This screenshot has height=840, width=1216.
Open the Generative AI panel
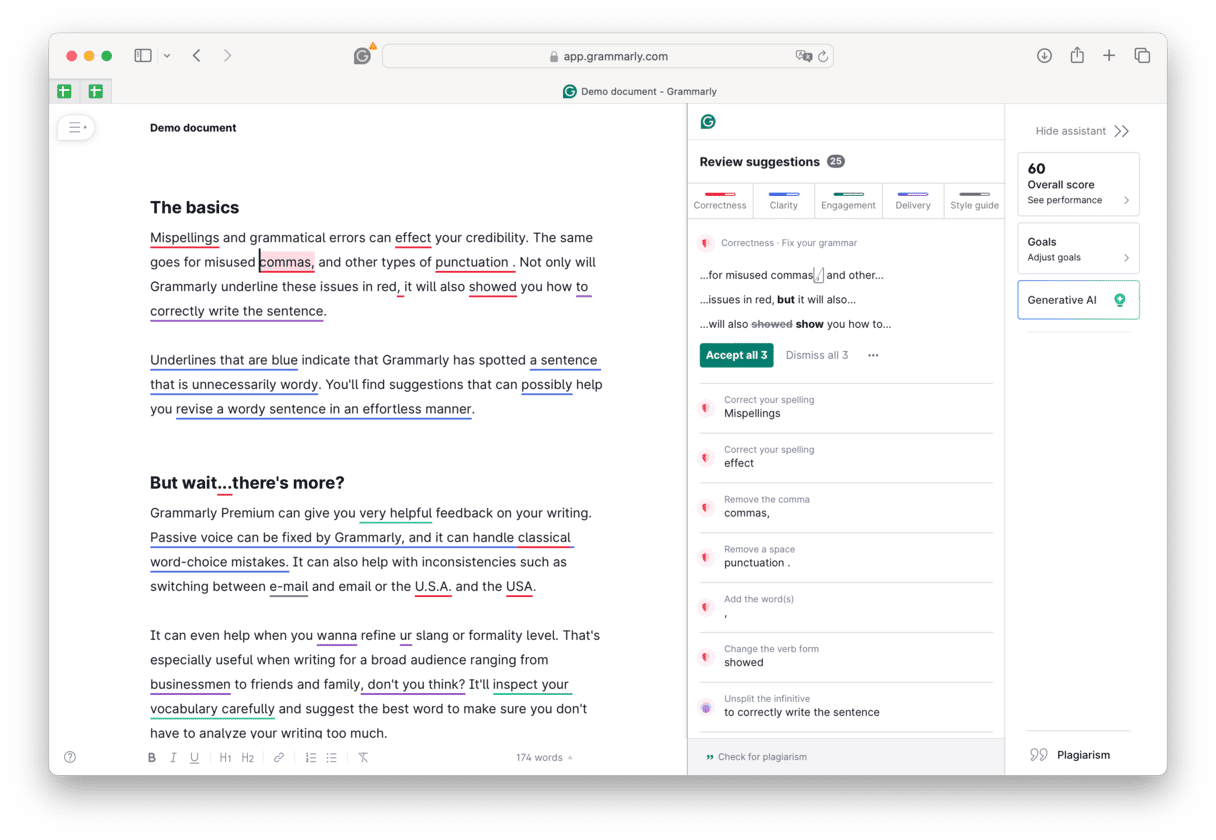1078,300
